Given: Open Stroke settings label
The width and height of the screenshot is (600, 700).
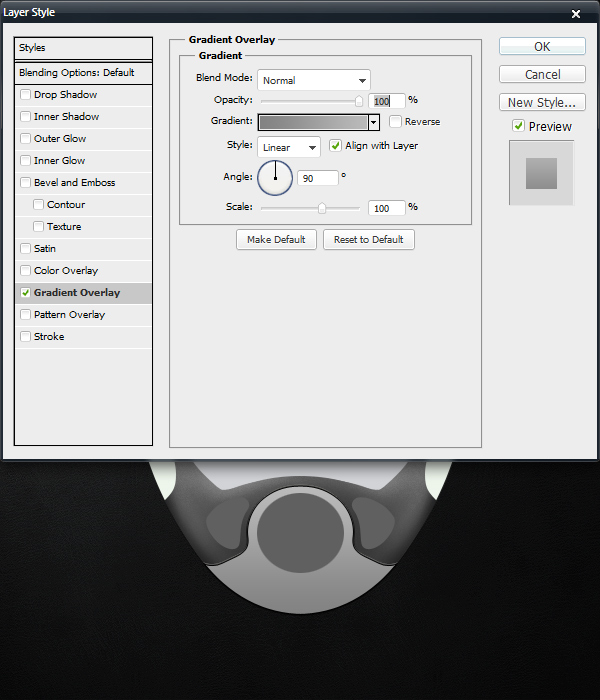Looking at the screenshot, I should (49, 336).
